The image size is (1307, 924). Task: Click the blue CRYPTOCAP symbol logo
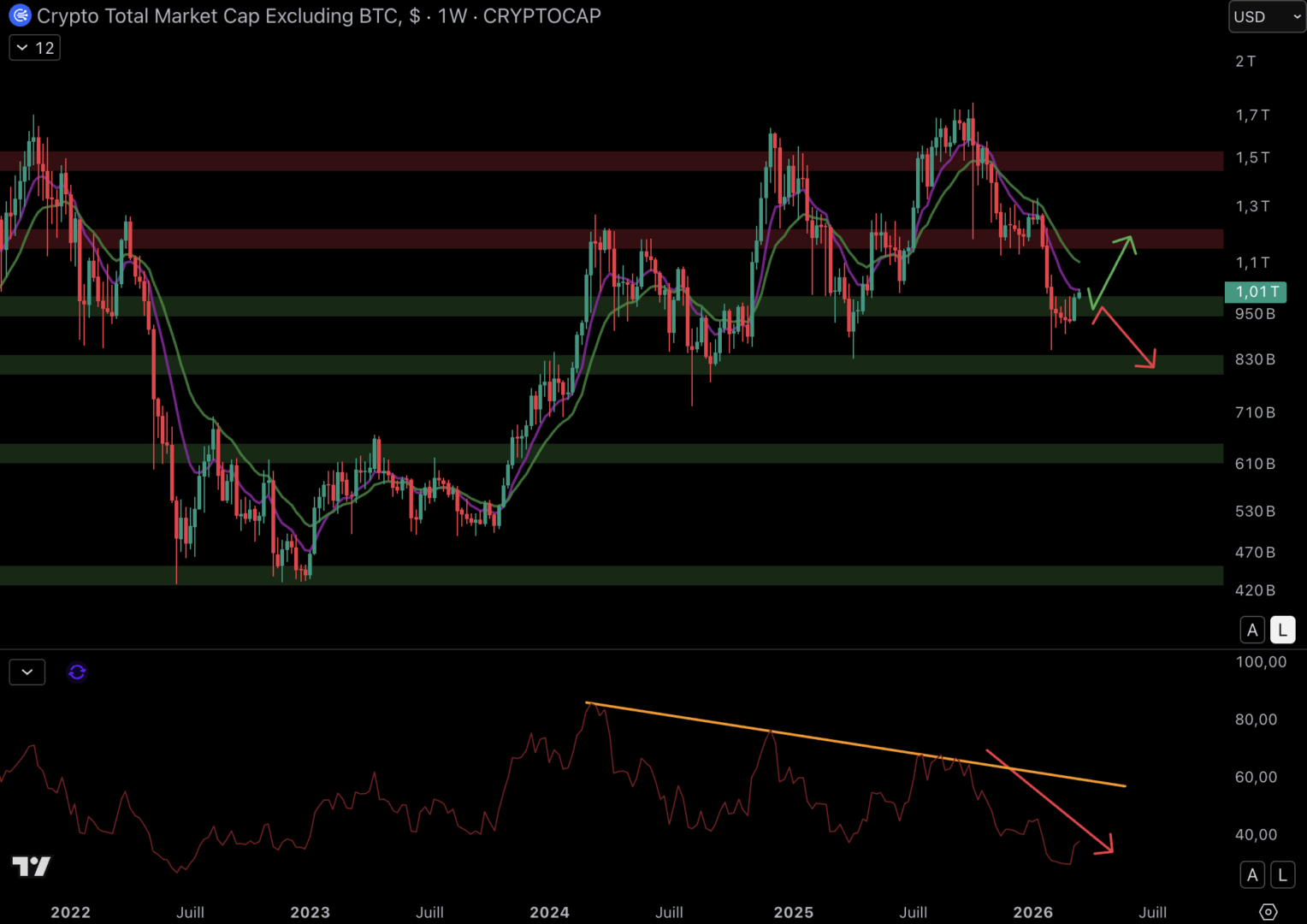[20, 15]
